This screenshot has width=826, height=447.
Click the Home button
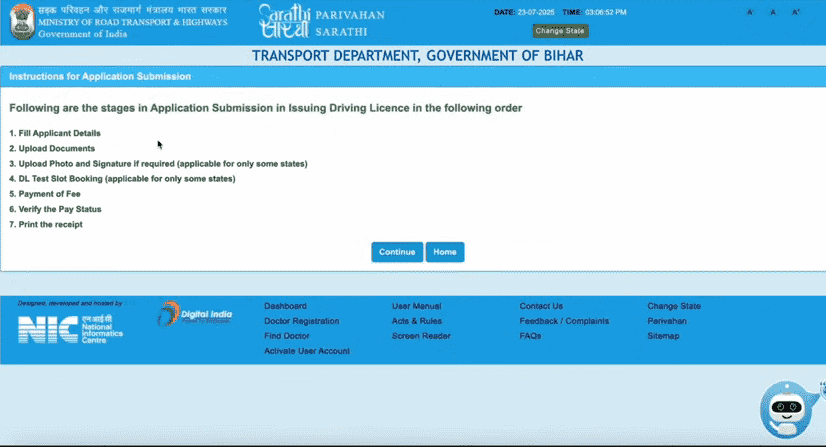click(445, 252)
